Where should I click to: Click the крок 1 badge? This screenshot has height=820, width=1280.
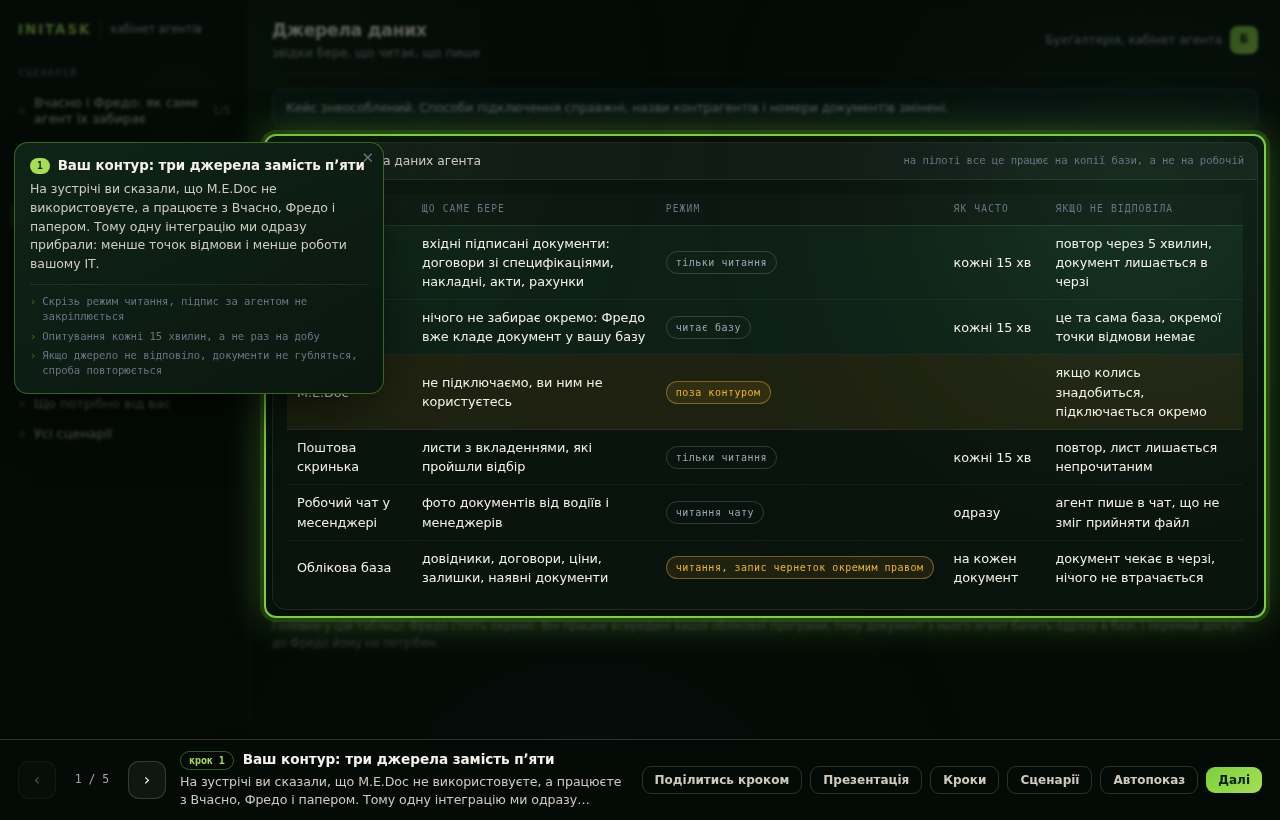click(x=207, y=760)
